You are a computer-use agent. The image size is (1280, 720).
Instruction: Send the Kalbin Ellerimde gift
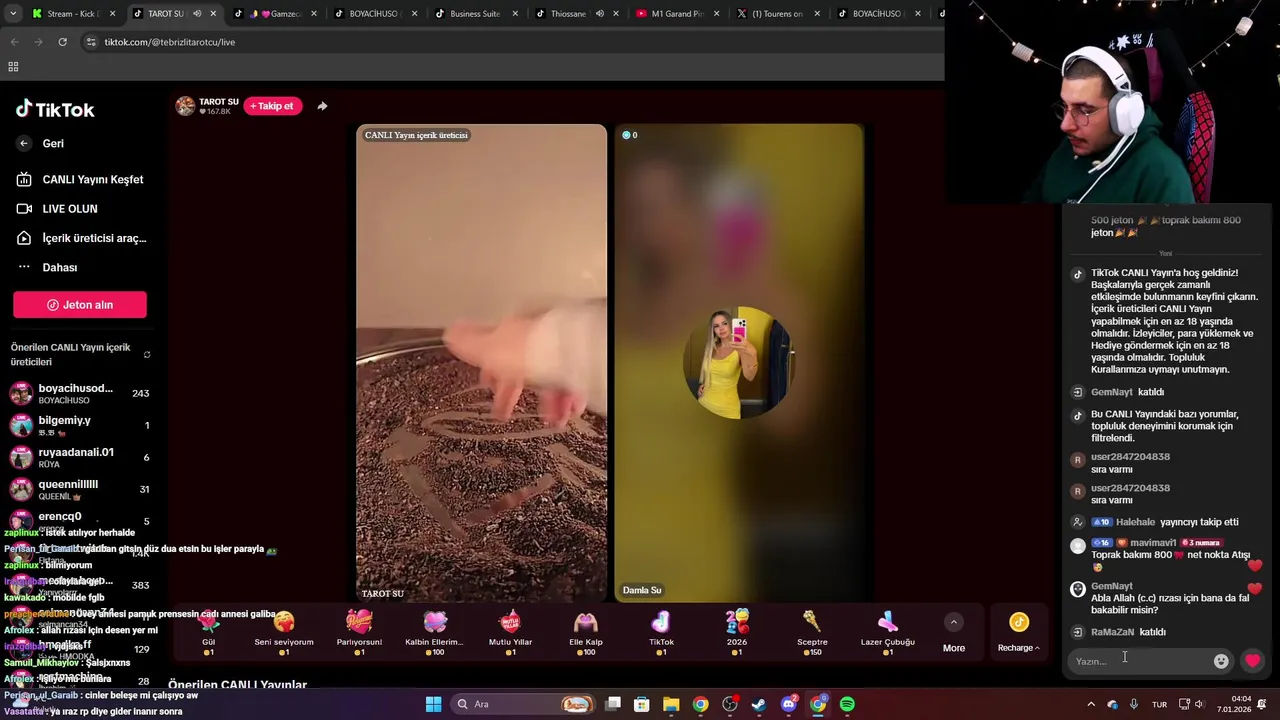pyautogui.click(x=434, y=631)
